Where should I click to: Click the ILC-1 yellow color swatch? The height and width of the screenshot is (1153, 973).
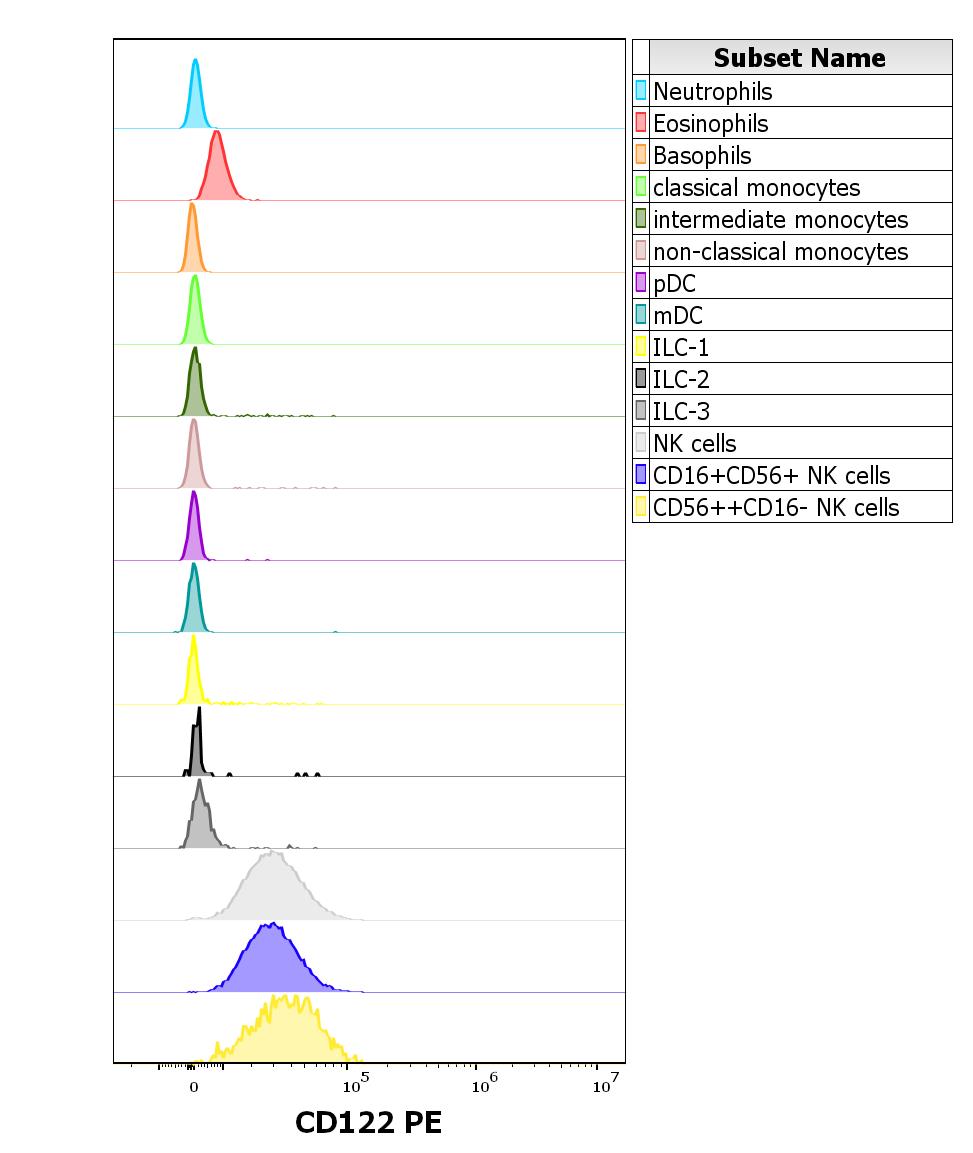pyautogui.click(x=641, y=346)
